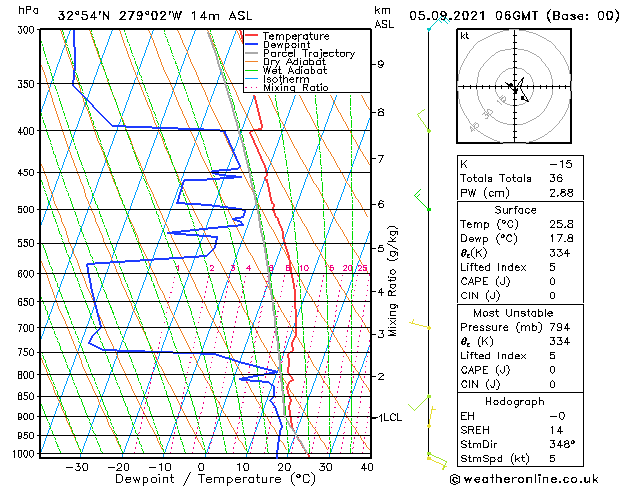Click the "-10" temperature axis label
This screenshot has width=629, height=486.
159,467
